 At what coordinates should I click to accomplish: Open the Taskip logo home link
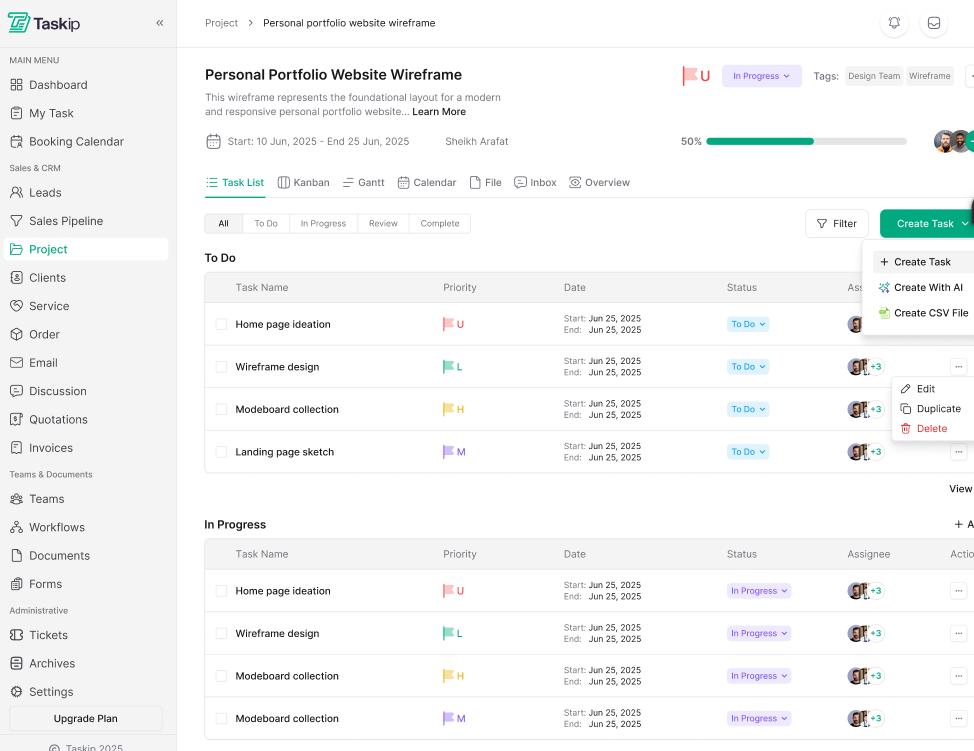pyautogui.click(x=44, y=23)
